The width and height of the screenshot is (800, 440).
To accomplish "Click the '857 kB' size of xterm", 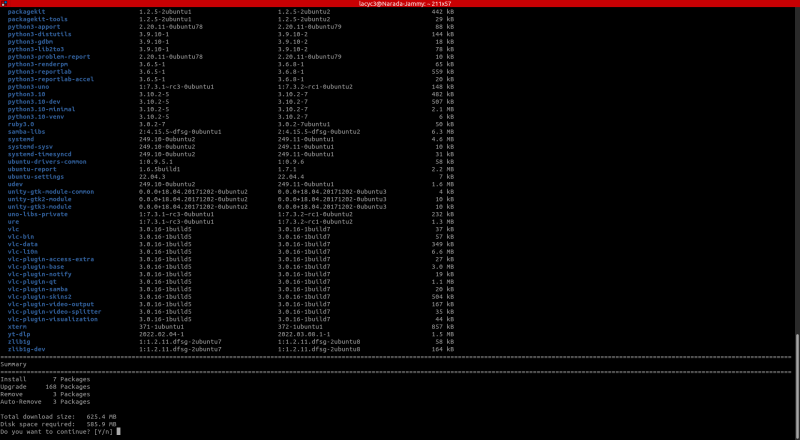I will coord(443,327).
